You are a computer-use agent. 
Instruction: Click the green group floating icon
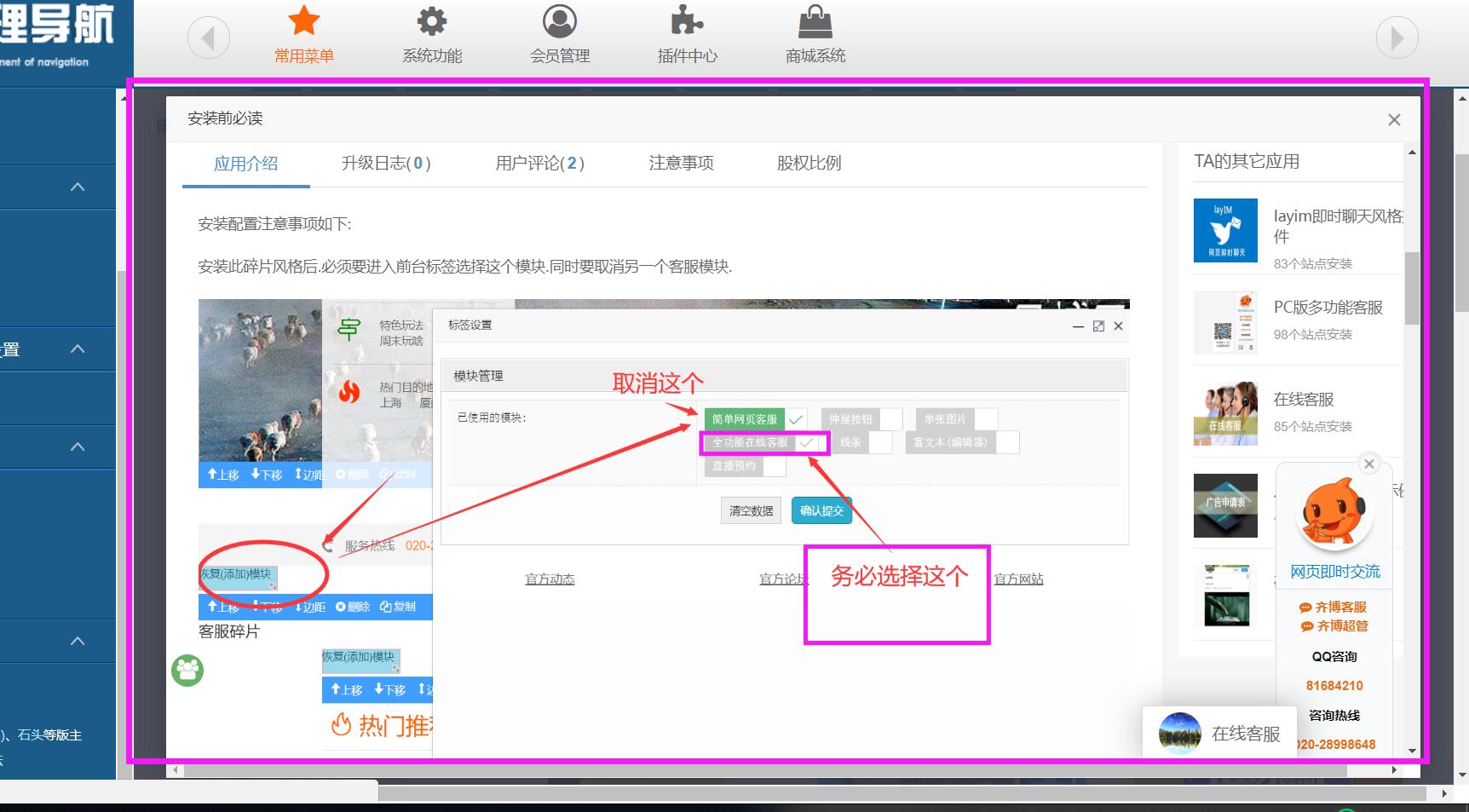[x=187, y=671]
